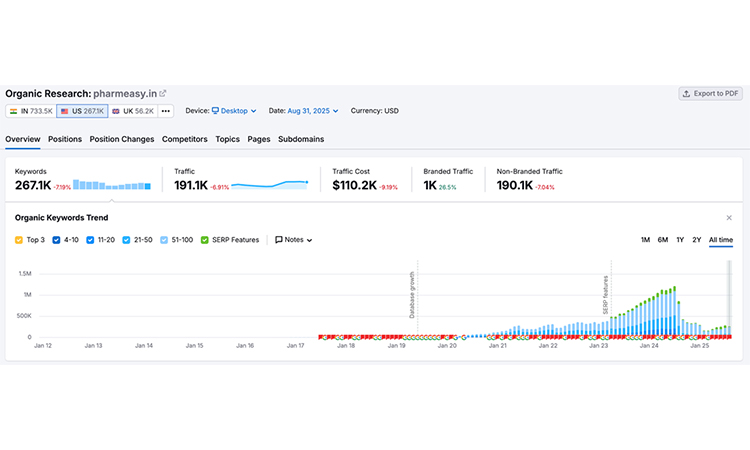
Task: Click the India flag icon
Action: click(x=13, y=111)
